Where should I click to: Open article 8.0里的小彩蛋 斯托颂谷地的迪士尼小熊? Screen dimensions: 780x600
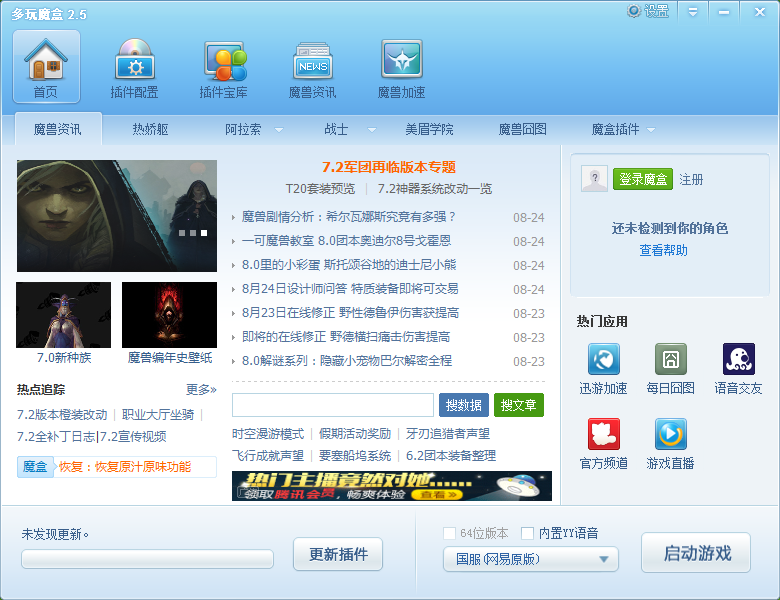coord(349,265)
